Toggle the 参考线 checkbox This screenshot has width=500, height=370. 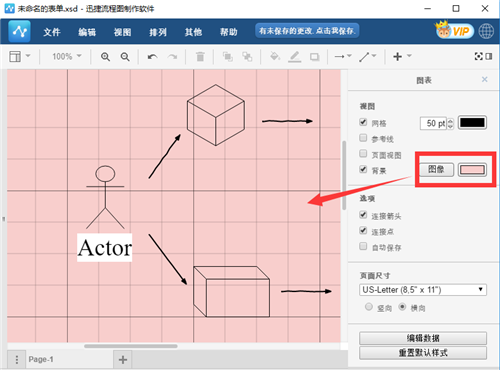pyautogui.click(x=363, y=138)
